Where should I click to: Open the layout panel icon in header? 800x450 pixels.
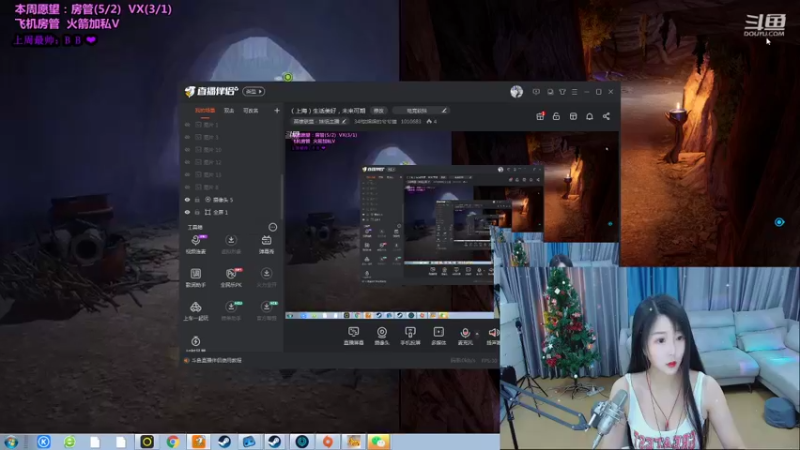(x=573, y=116)
